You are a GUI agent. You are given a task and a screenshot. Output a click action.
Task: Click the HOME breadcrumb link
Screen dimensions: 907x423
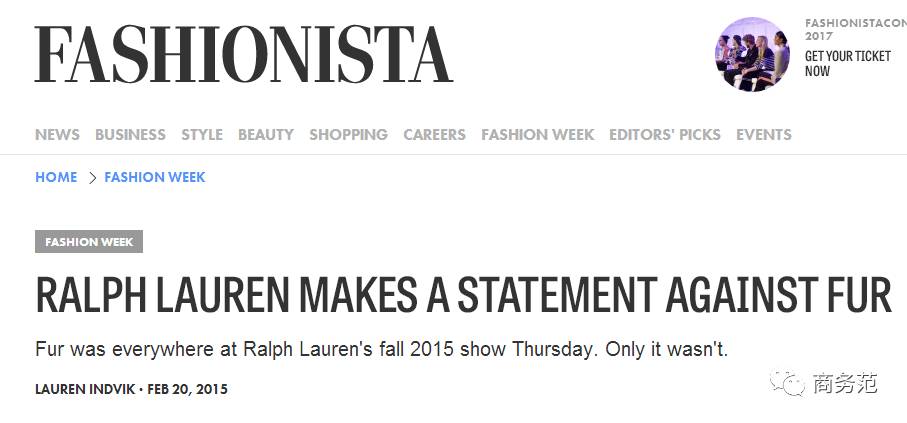click(56, 177)
